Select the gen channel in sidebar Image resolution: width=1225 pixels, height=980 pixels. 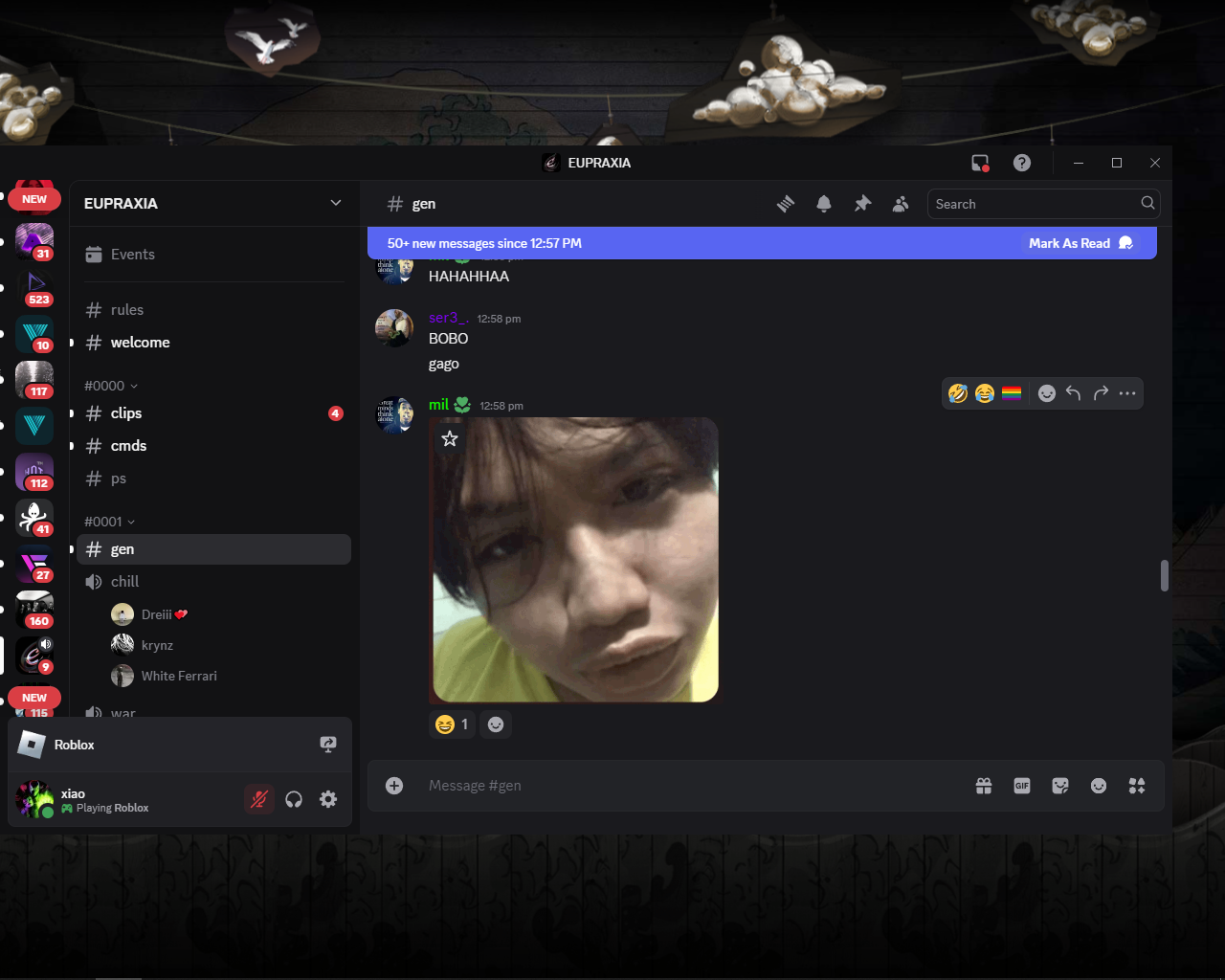[x=213, y=549]
